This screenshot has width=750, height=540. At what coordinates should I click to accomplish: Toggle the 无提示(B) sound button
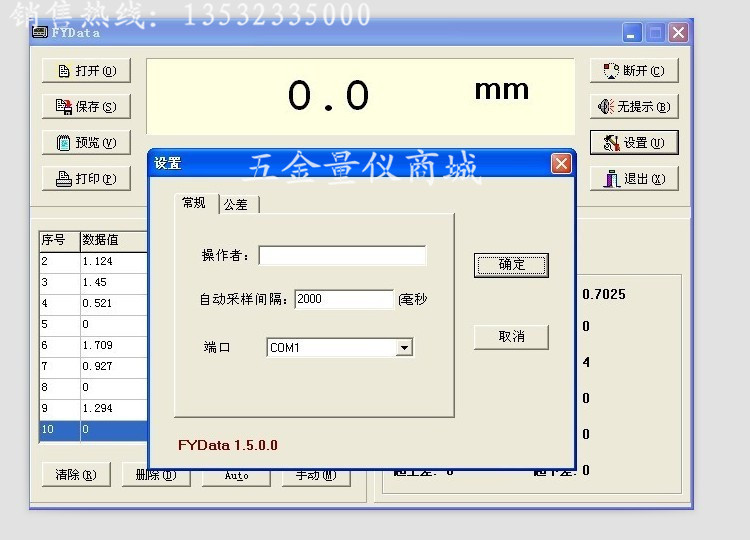634,107
